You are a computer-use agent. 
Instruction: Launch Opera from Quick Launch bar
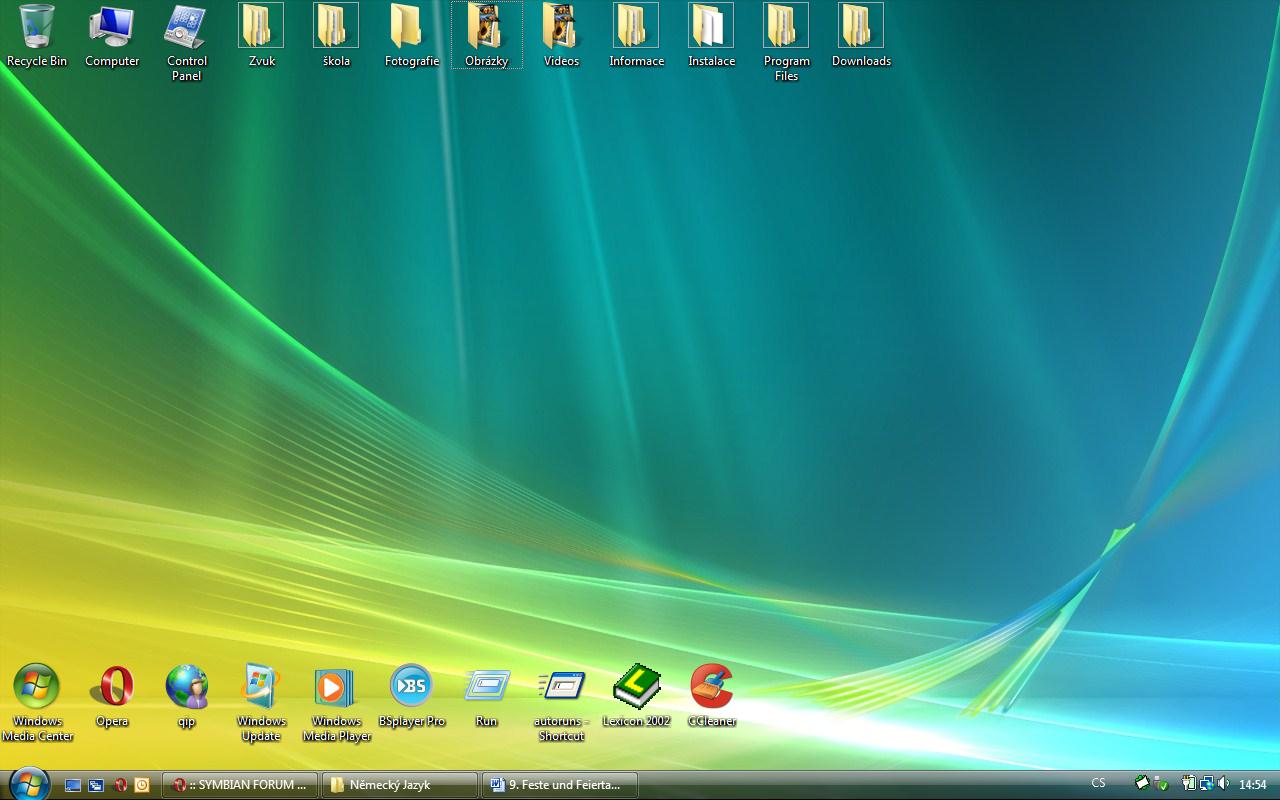tap(119, 785)
